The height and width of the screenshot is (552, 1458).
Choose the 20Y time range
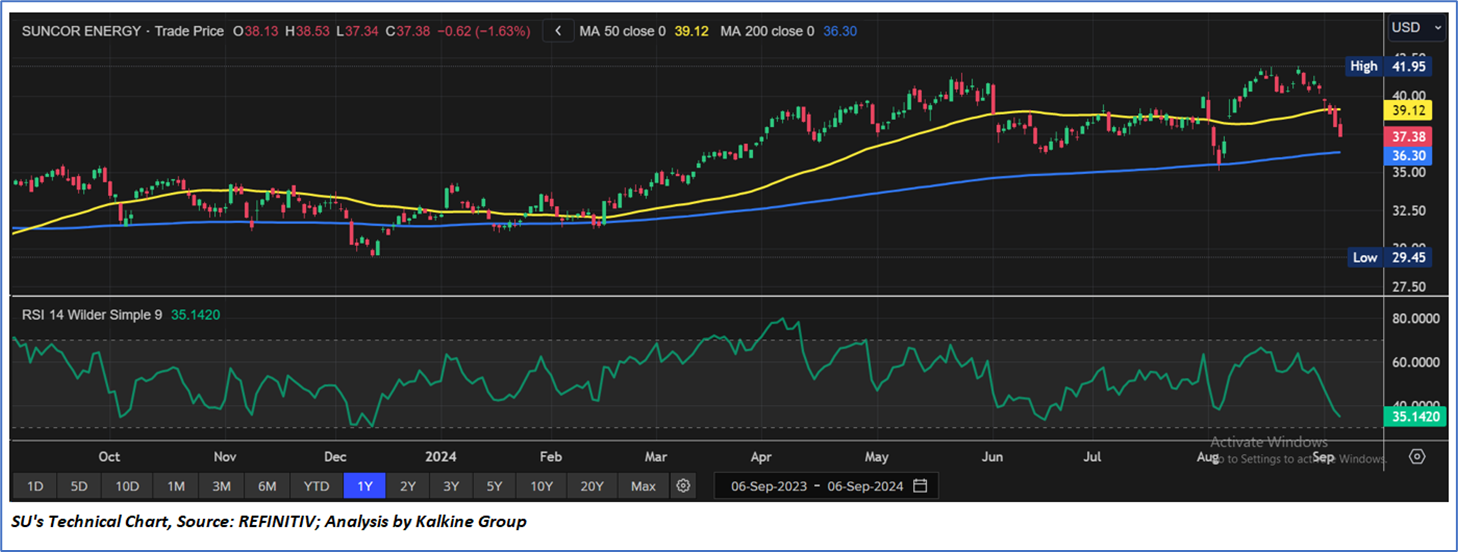pos(592,486)
